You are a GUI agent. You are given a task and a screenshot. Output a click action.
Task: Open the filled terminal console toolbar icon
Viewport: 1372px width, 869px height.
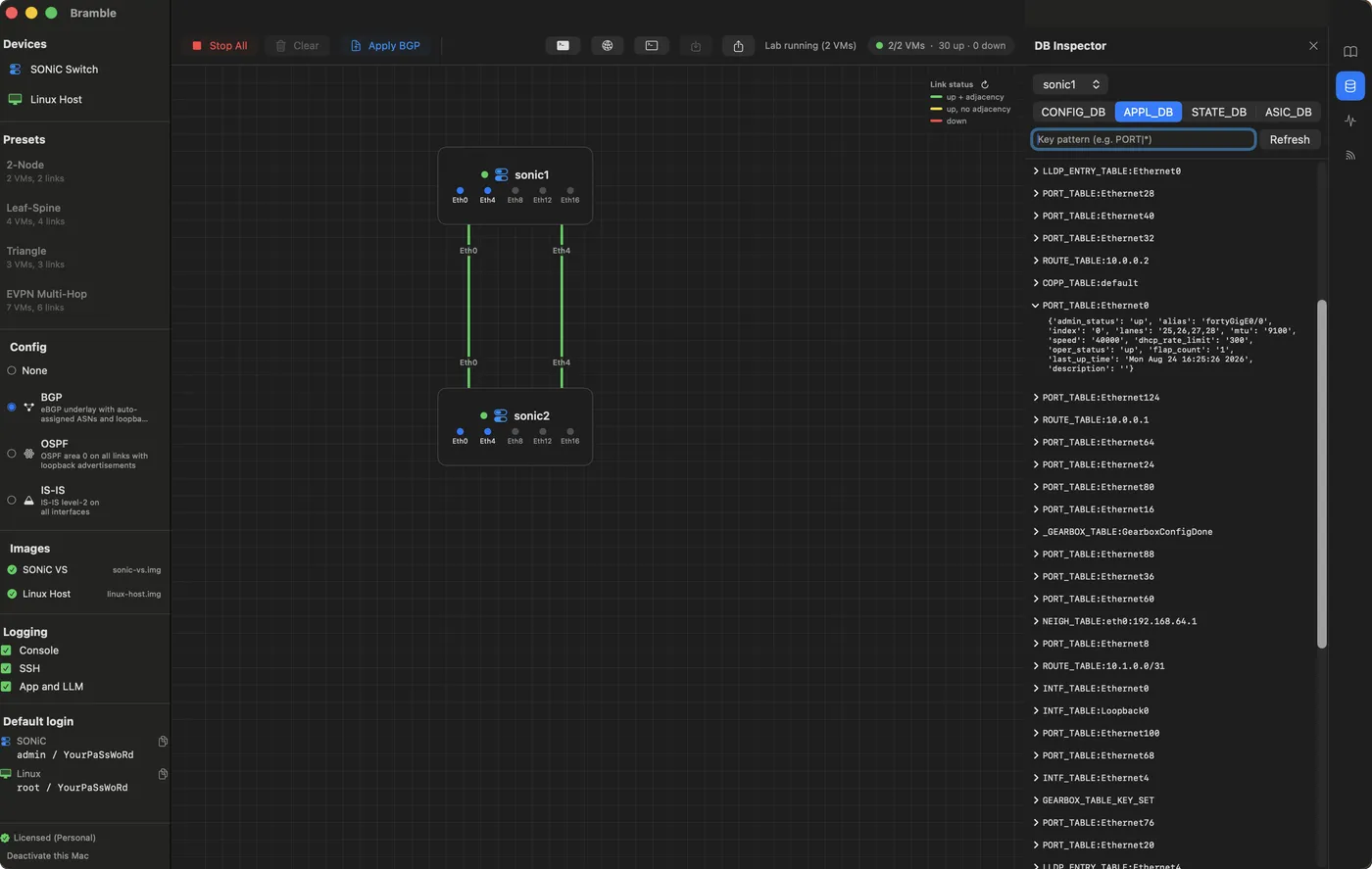coord(563,45)
